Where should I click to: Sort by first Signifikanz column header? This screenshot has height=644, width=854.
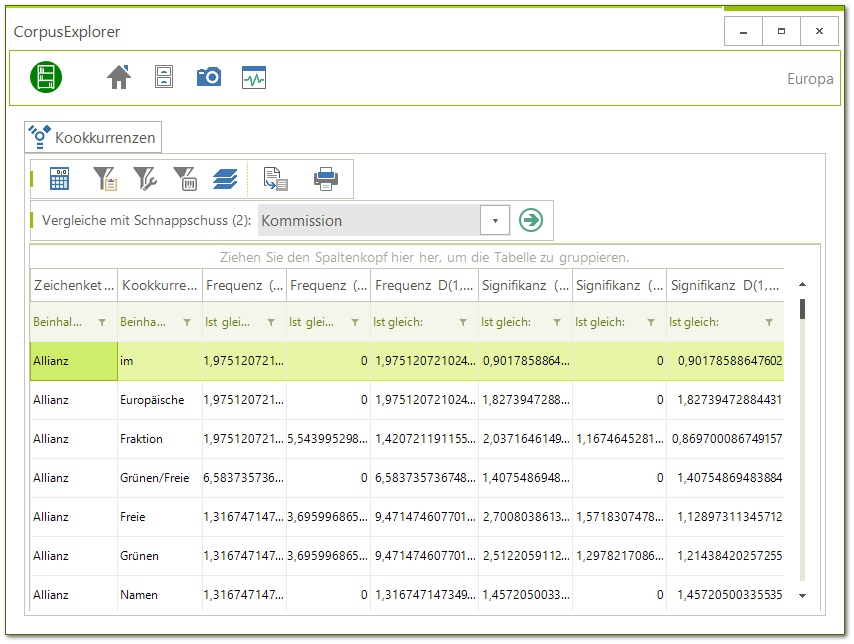tap(525, 285)
